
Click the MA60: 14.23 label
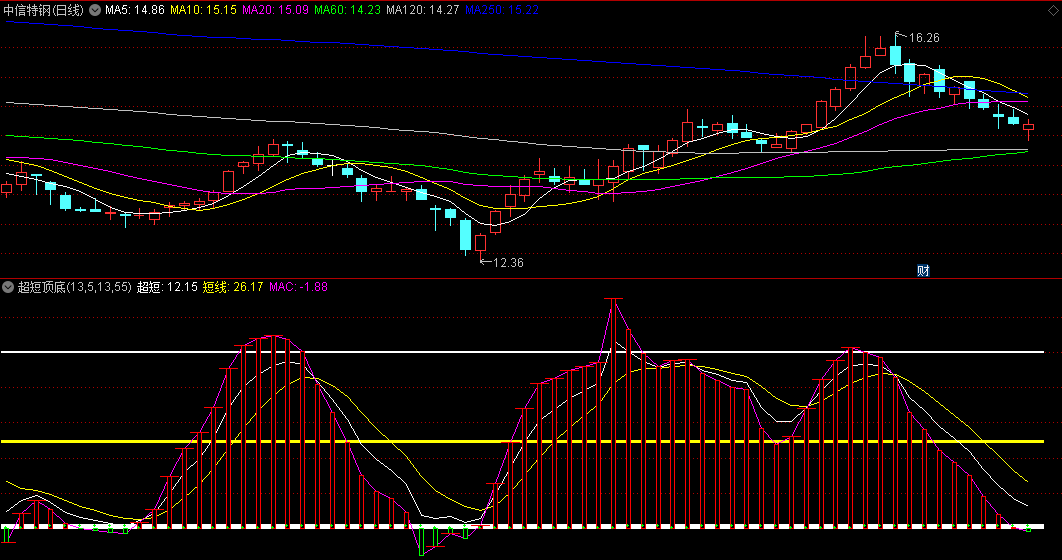pos(347,10)
